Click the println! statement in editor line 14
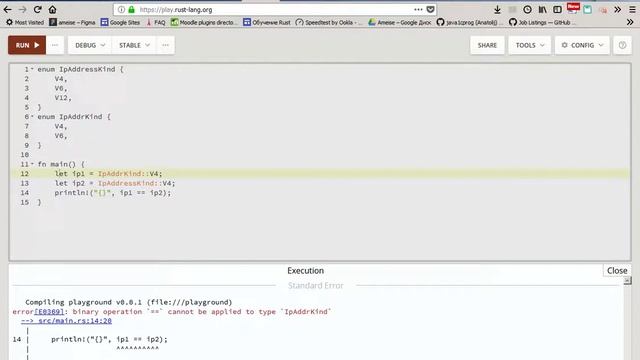This screenshot has width=640, height=360. (113, 193)
